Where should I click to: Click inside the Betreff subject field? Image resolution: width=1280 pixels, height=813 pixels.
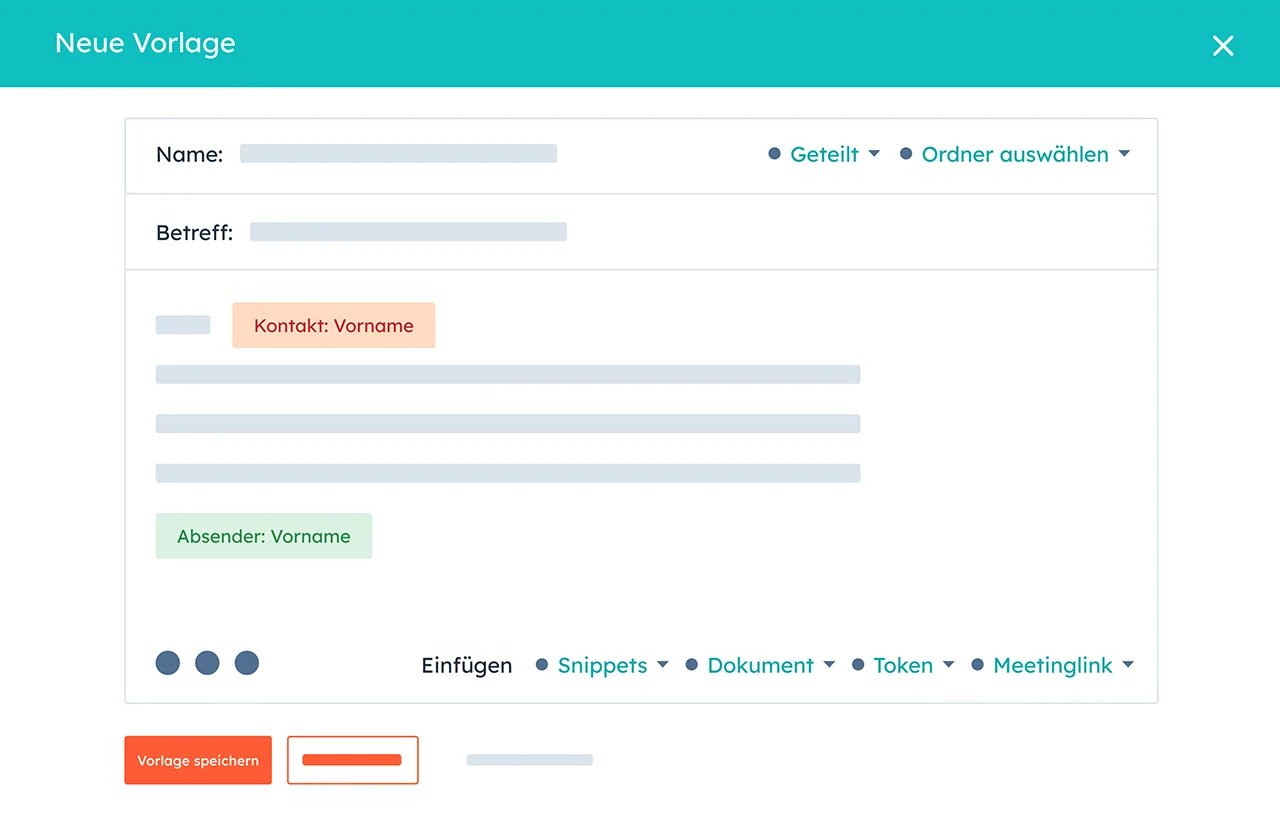(x=408, y=231)
